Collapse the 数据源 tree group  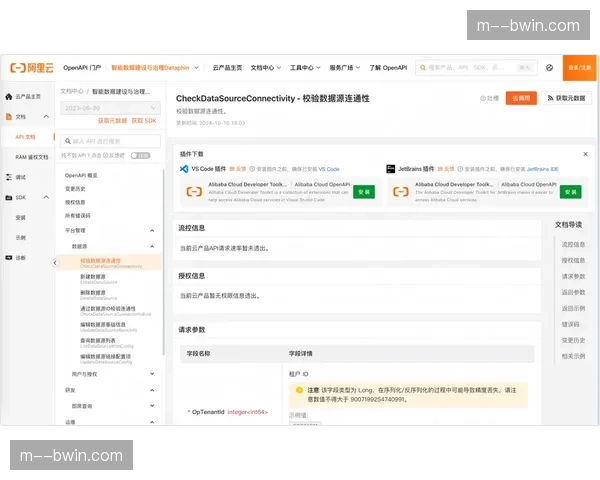click(152, 247)
